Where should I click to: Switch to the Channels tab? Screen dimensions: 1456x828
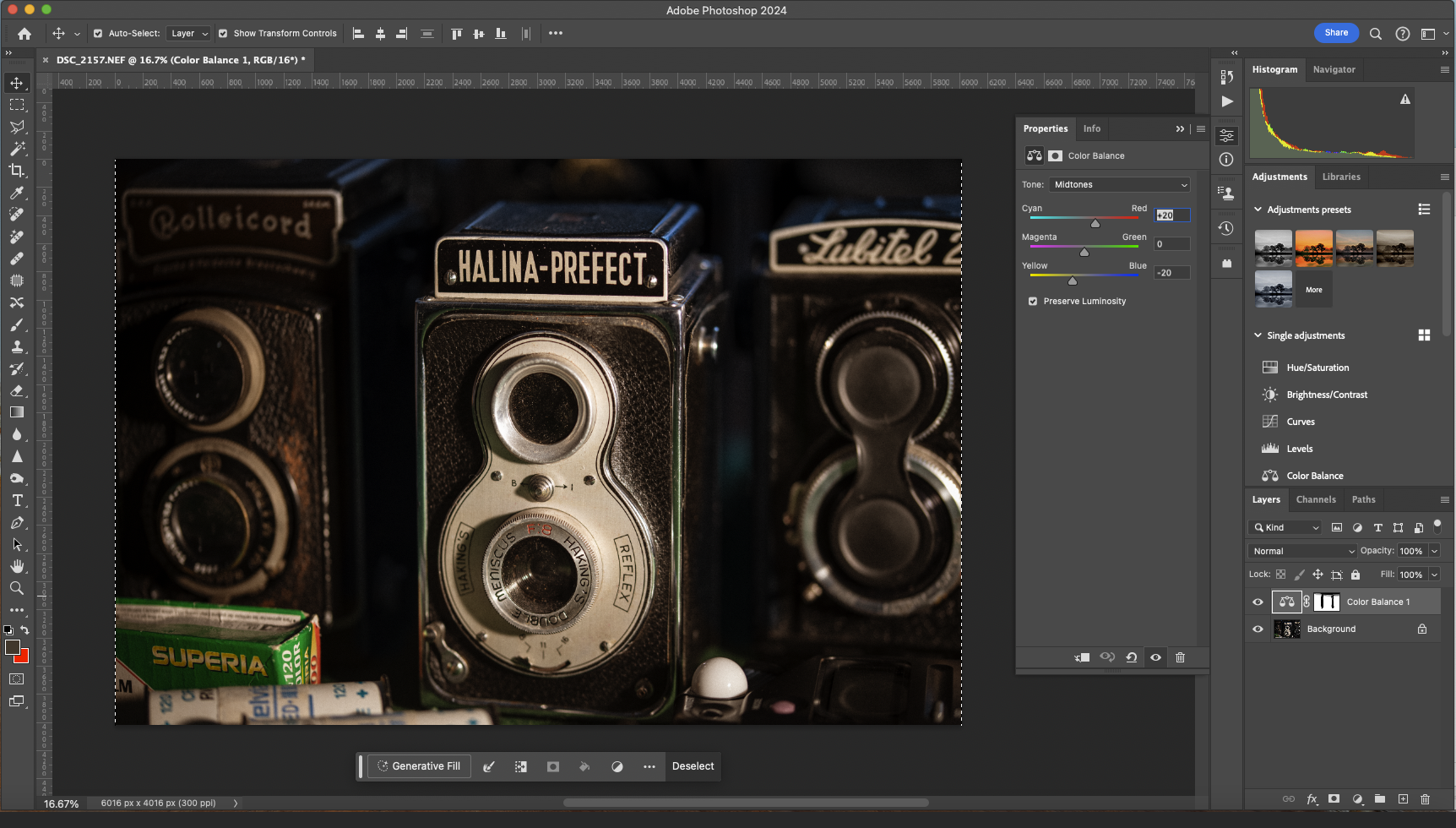click(1315, 499)
